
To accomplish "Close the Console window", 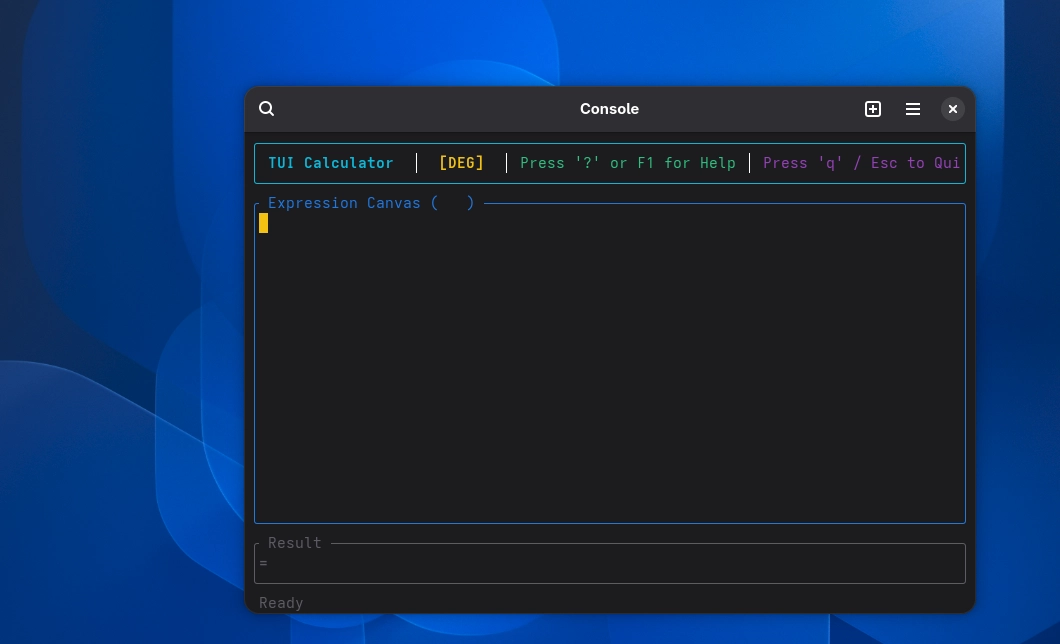I will click(953, 109).
